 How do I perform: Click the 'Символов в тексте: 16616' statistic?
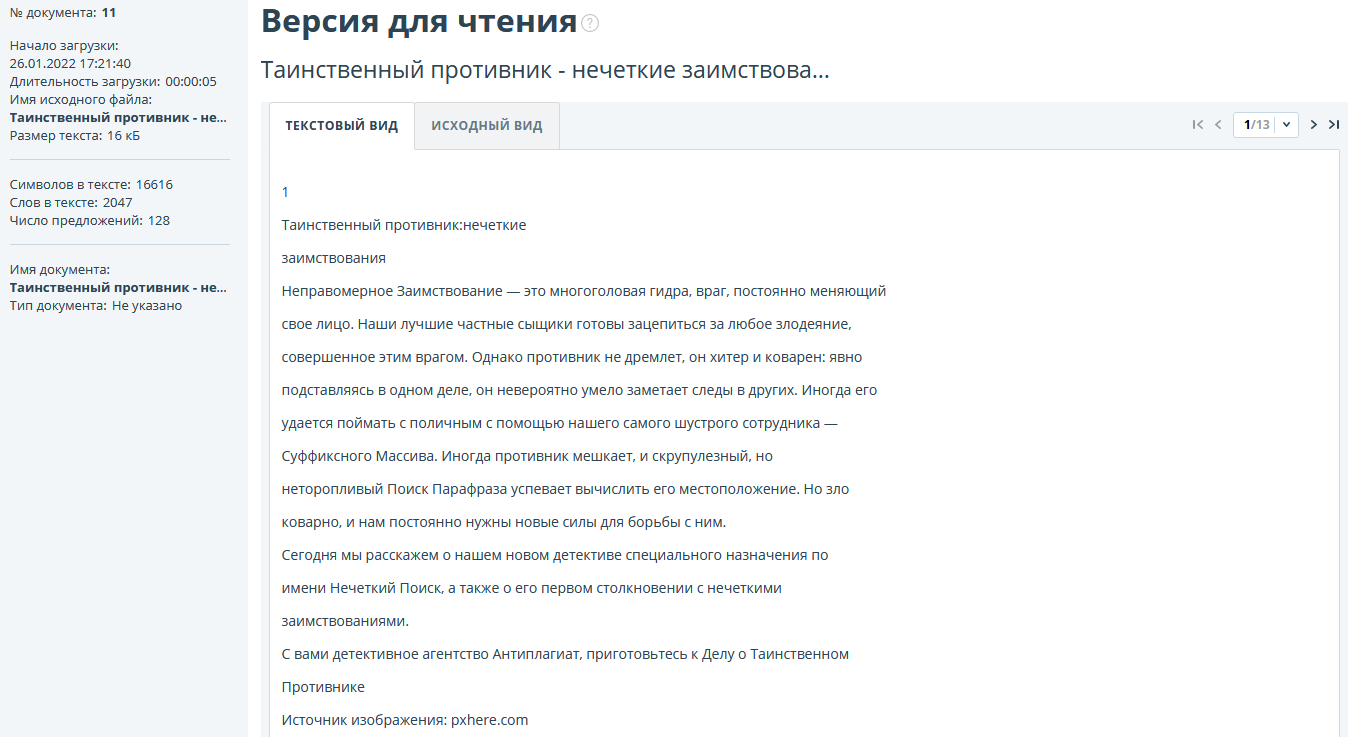[x=91, y=184]
